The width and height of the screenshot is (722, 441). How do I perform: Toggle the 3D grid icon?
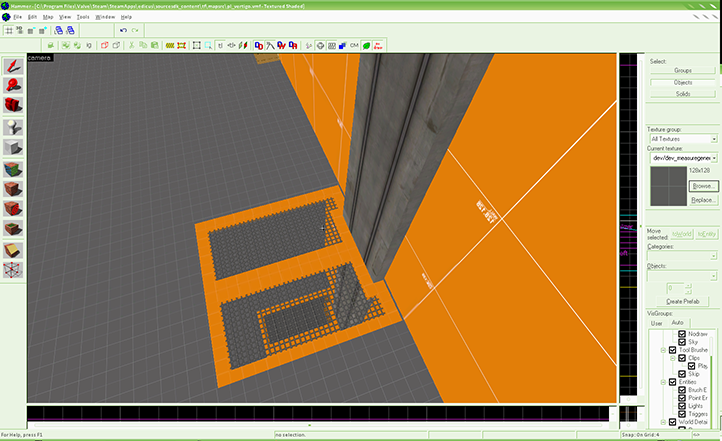click(20, 30)
